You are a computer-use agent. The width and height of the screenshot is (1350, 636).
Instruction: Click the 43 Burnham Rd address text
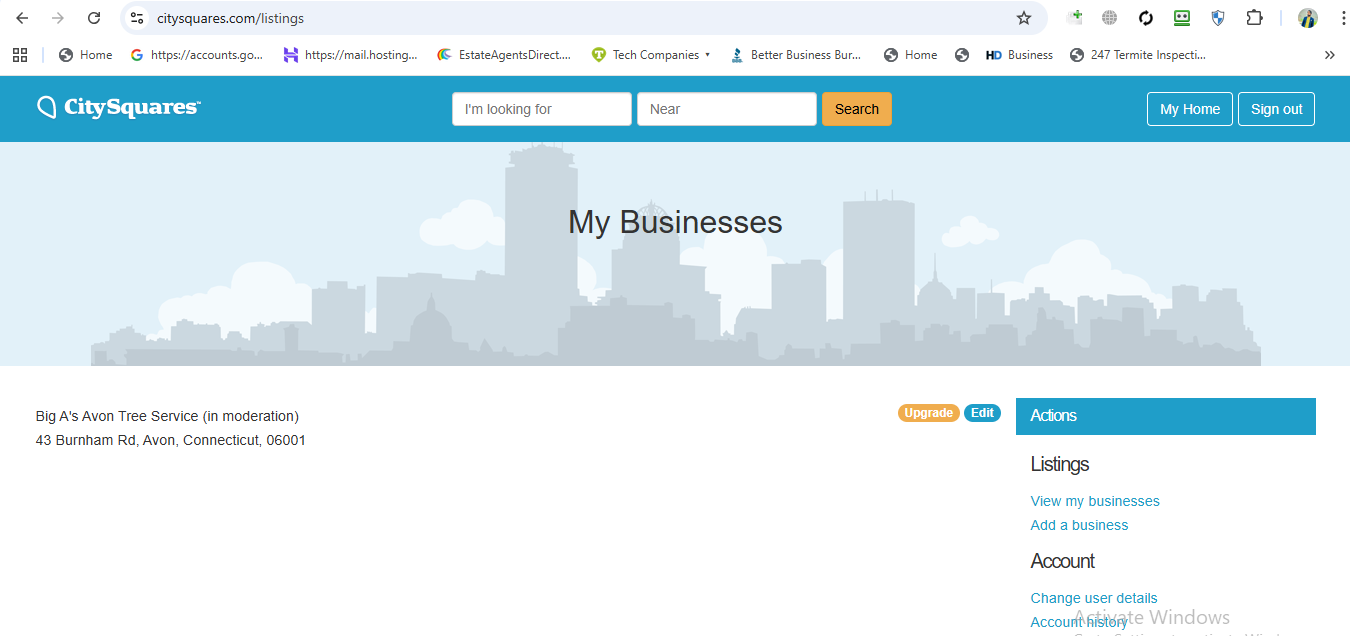point(171,440)
